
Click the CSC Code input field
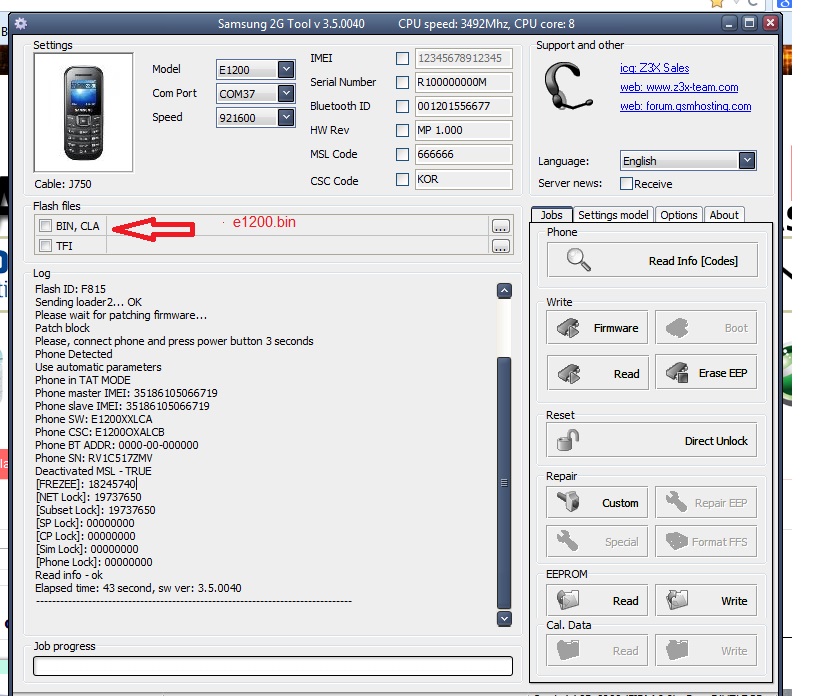(x=463, y=179)
